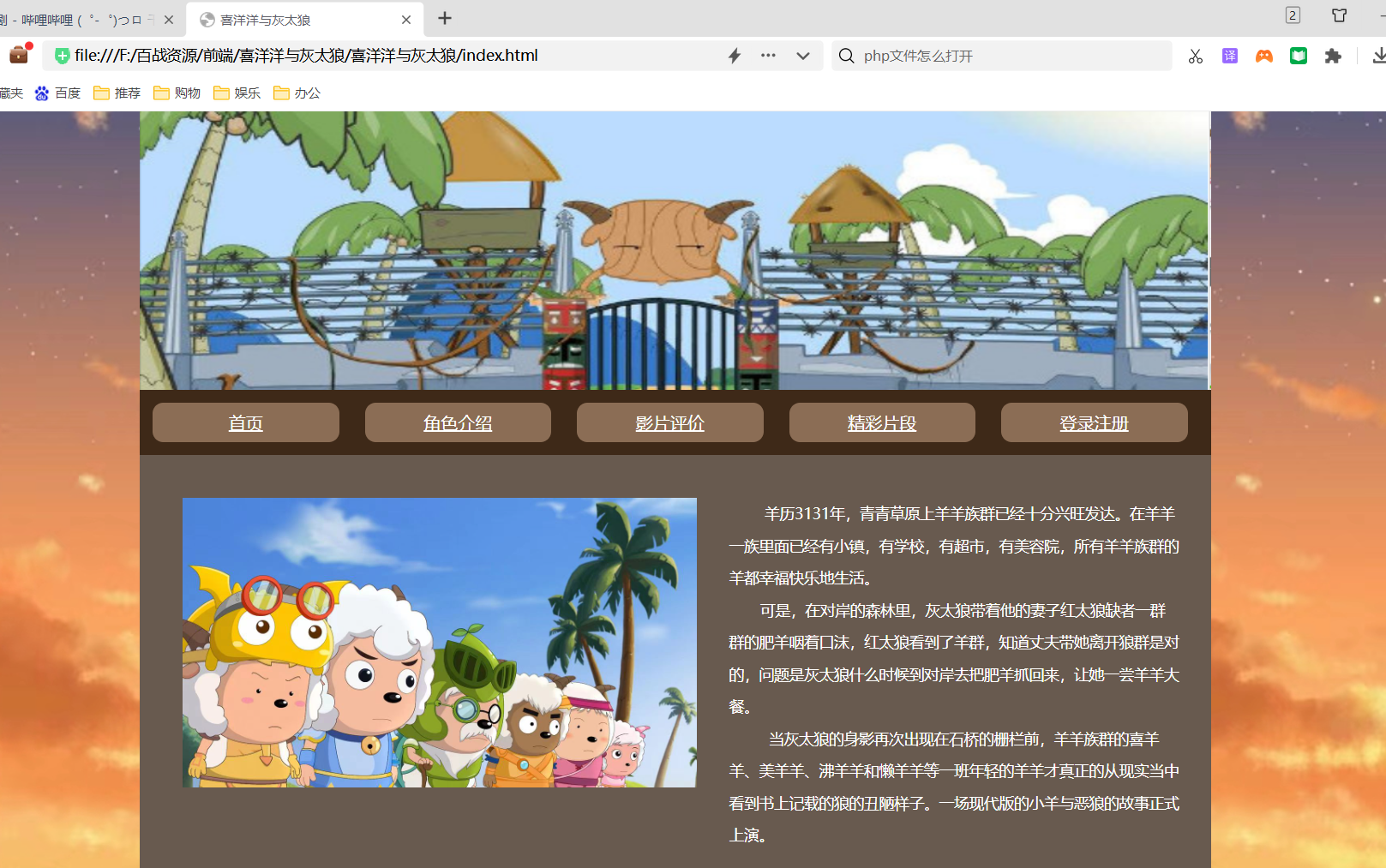Open the puzzle-piece extensions manager
Screen dimensions: 1386x868
[1333, 56]
